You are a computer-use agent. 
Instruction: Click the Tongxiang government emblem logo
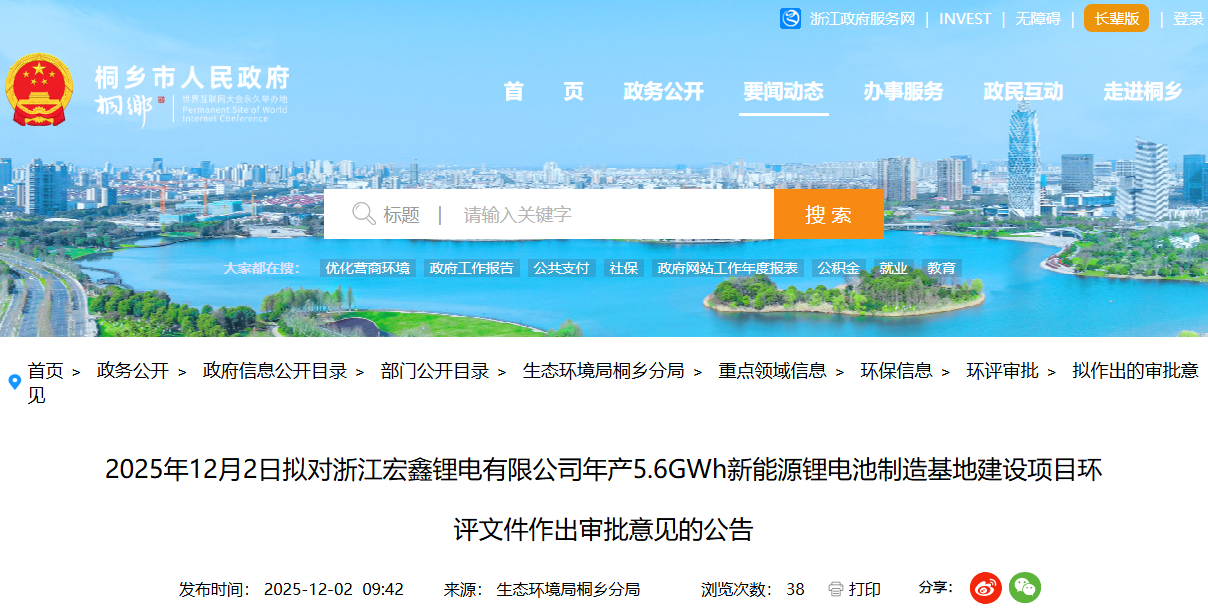41,88
